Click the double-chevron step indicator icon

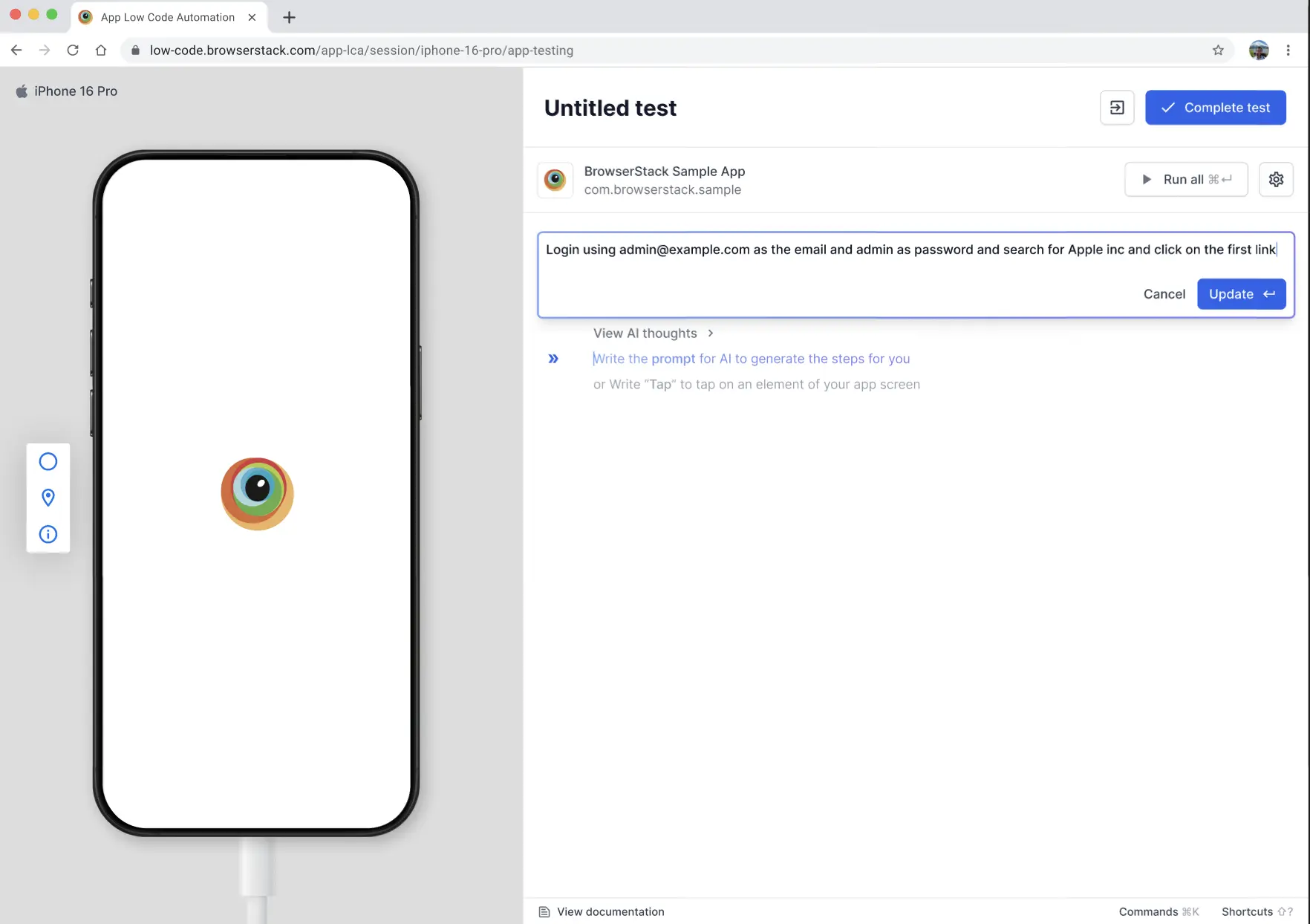pos(553,359)
